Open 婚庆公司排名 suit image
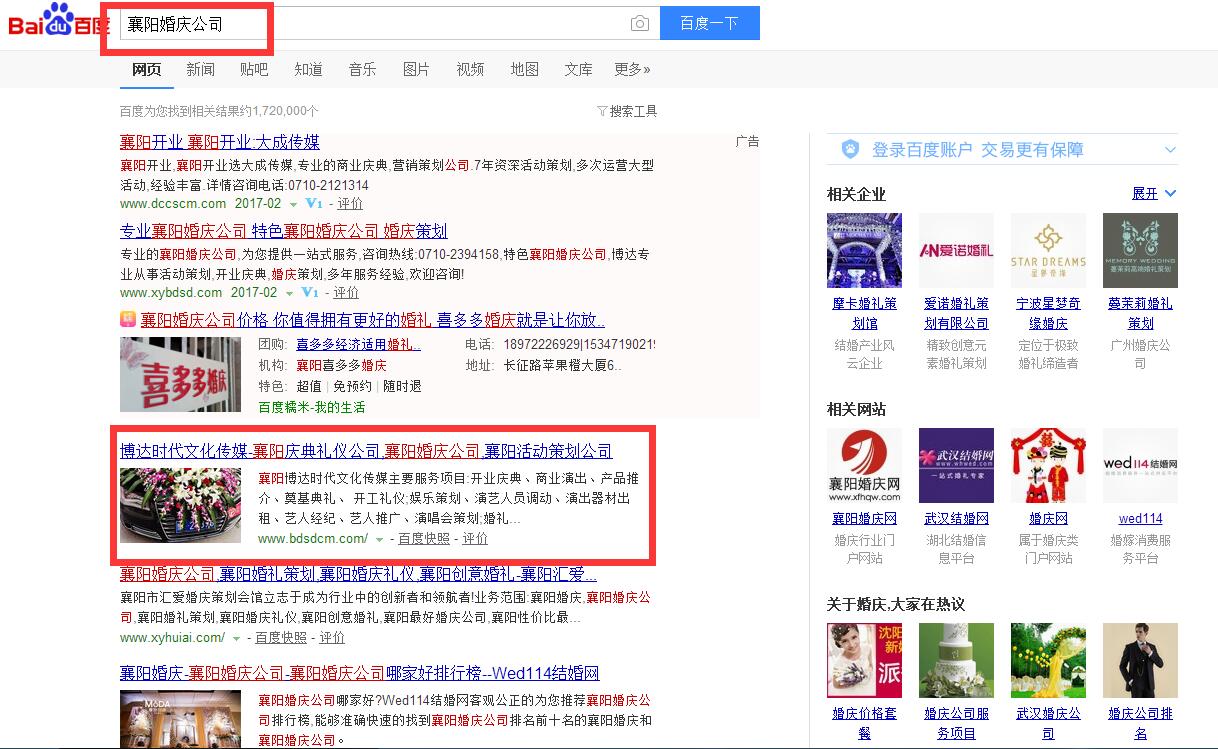The width and height of the screenshot is (1218, 749). [x=1140, y=660]
